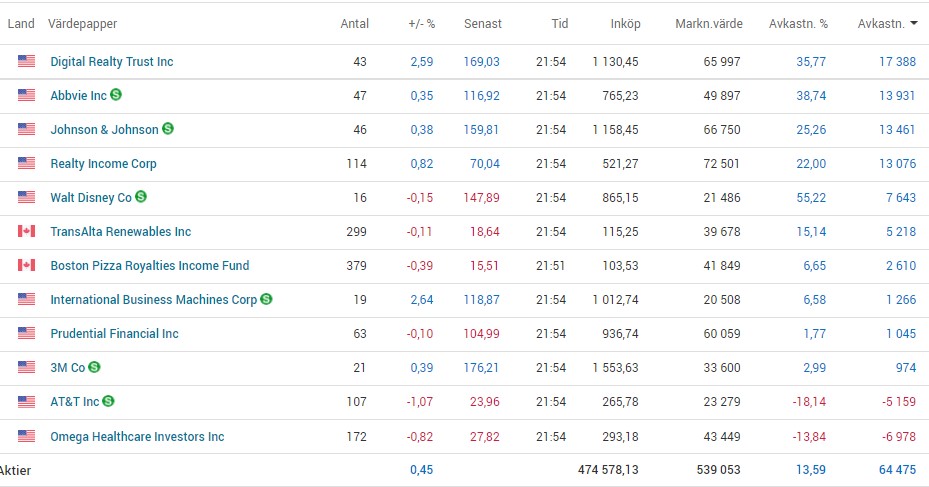Open the Prudential Financial Inc link
Image resolution: width=929 pixels, height=487 pixels.
pos(114,333)
